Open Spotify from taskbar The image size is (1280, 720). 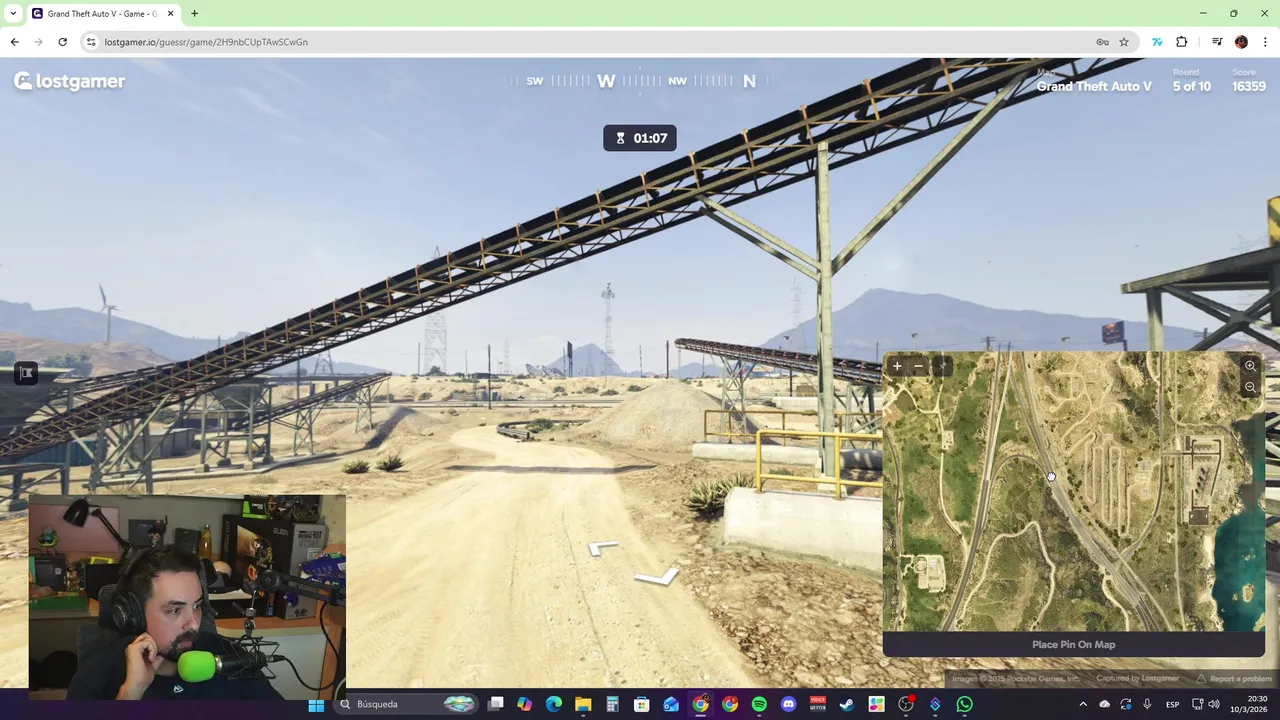[x=759, y=704]
